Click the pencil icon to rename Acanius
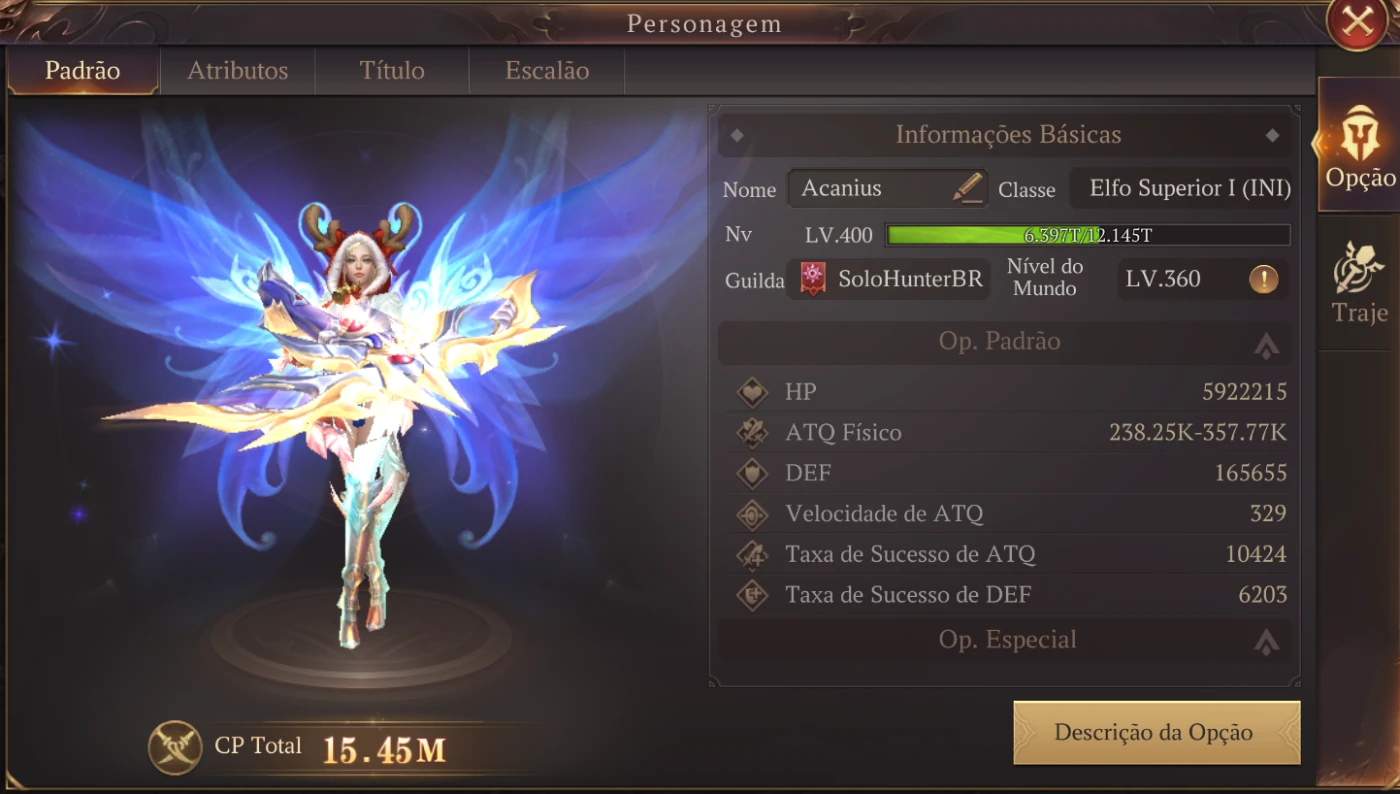 [x=967, y=187]
